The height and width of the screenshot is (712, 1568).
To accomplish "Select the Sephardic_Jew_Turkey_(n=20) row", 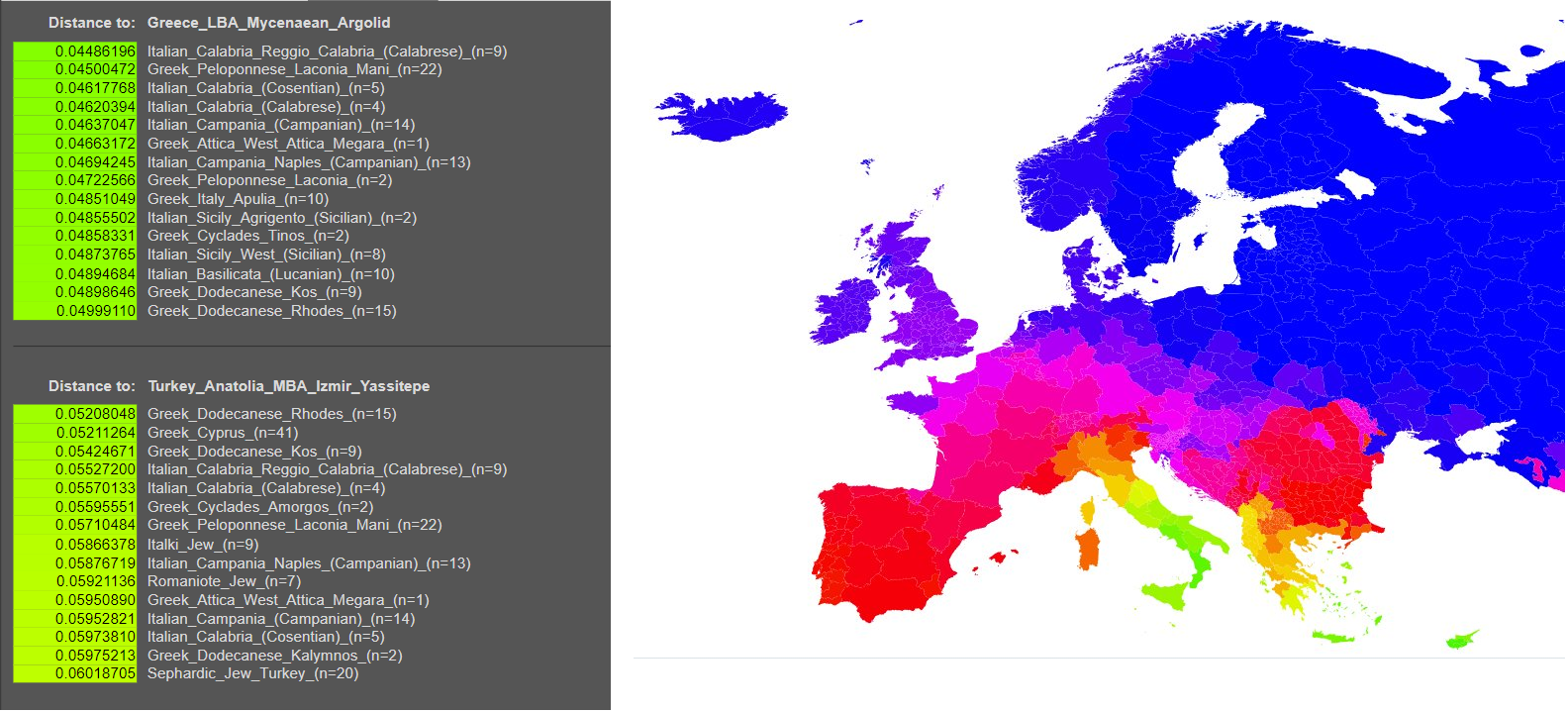I will (252, 673).
